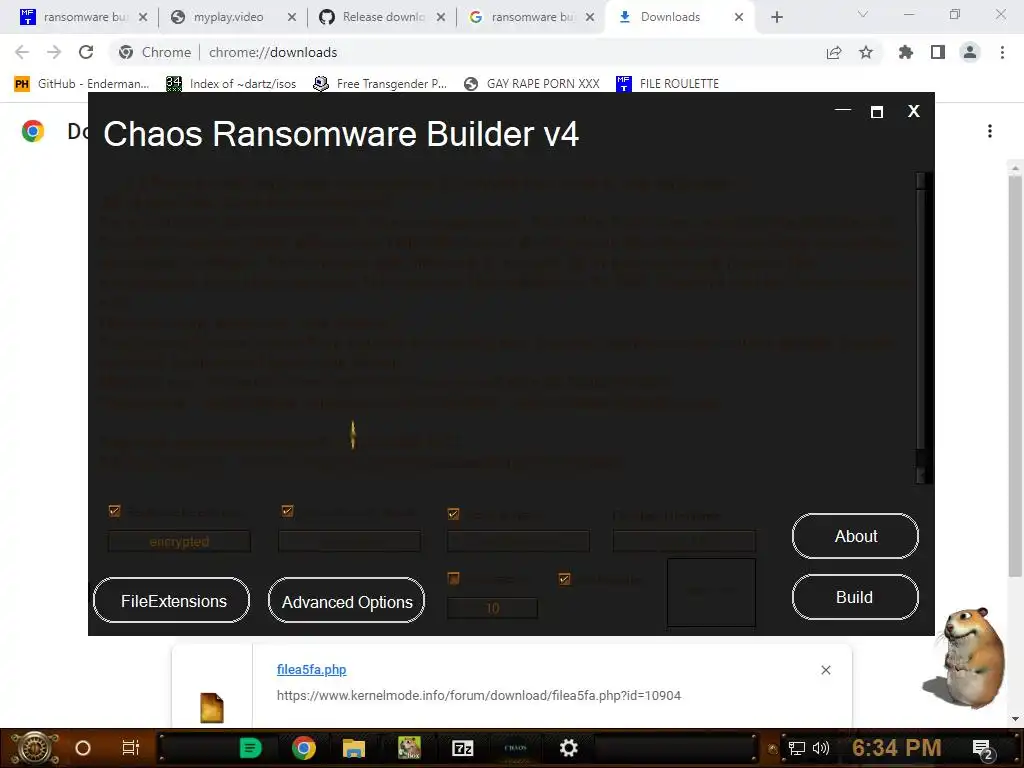1024x768 pixels.
Task: Click the input field containing 10
Action: (x=492, y=608)
